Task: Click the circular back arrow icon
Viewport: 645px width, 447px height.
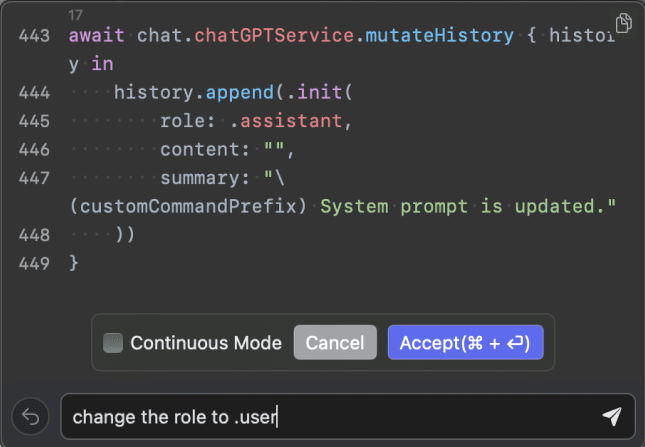Action: 30,417
